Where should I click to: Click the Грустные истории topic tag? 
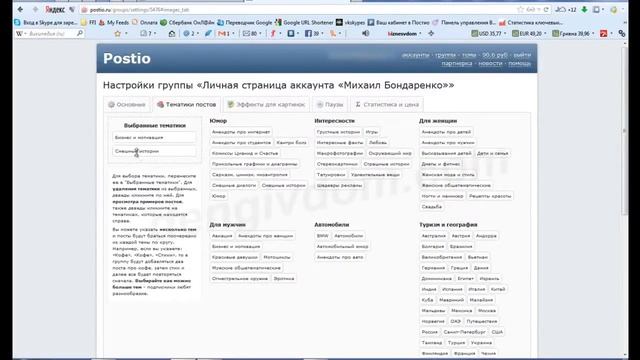(x=338, y=132)
